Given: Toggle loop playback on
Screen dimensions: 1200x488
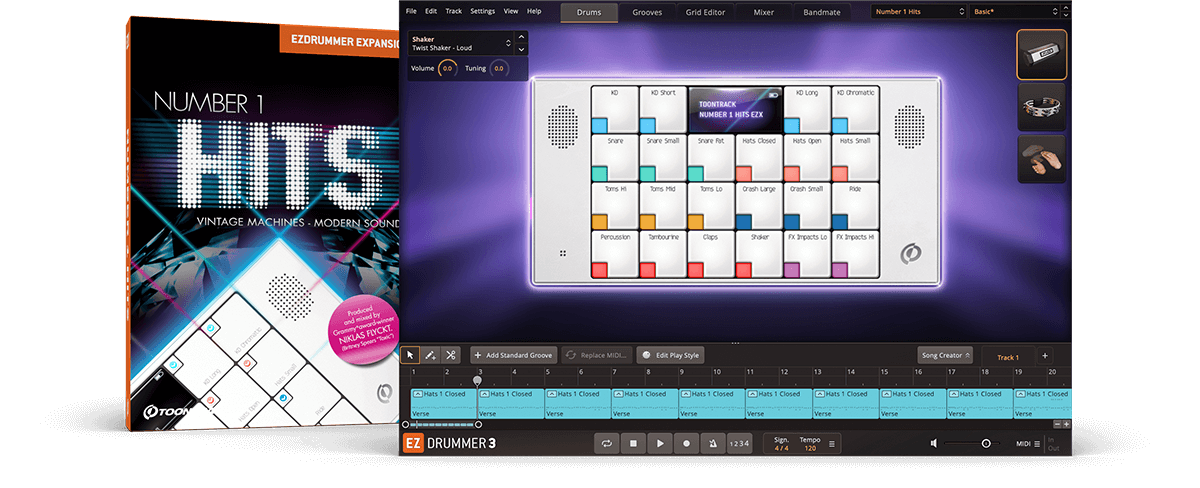Looking at the screenshot, I should click(606, 443).
